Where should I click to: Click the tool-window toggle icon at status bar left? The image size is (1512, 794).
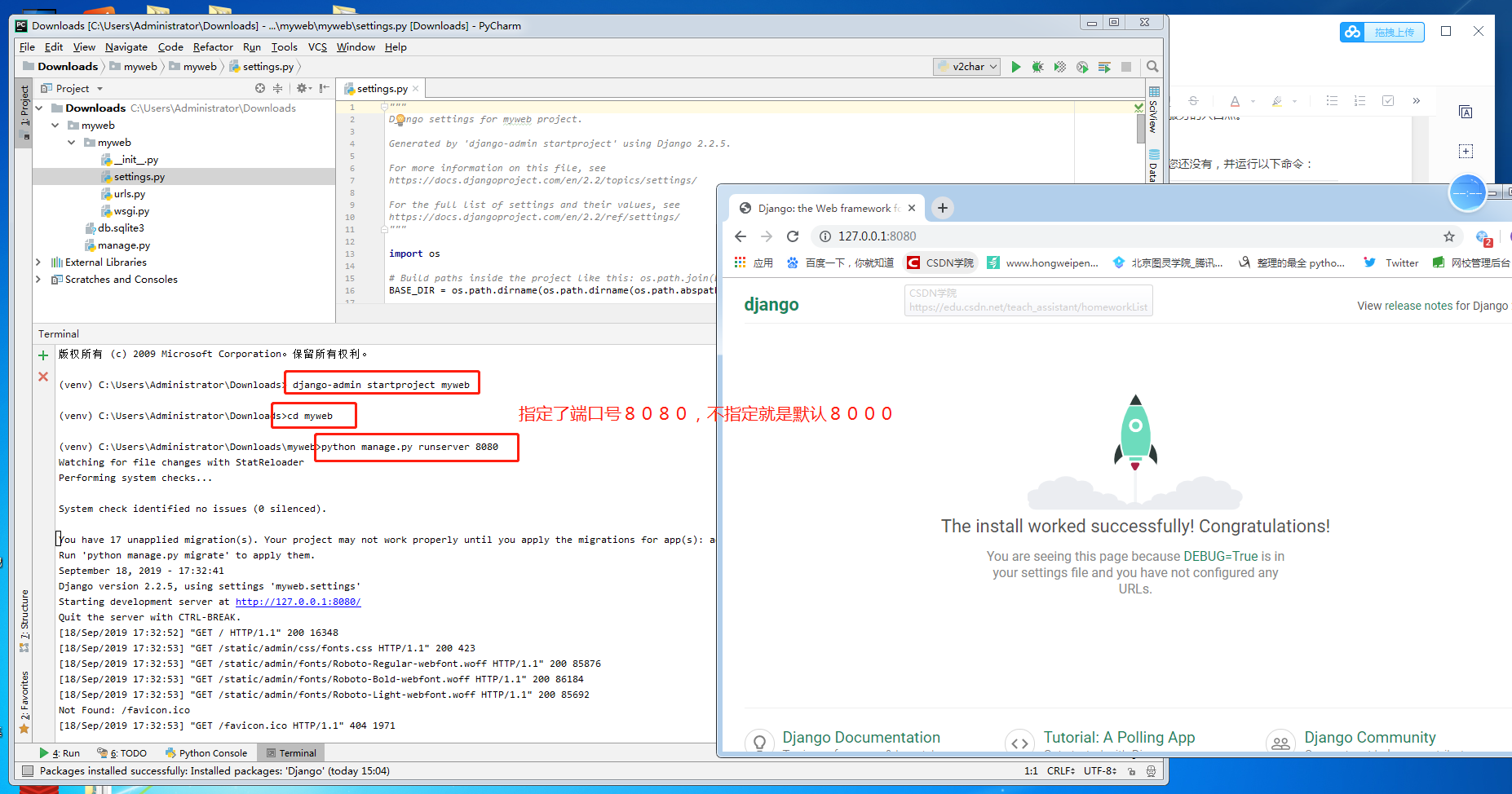28,771
